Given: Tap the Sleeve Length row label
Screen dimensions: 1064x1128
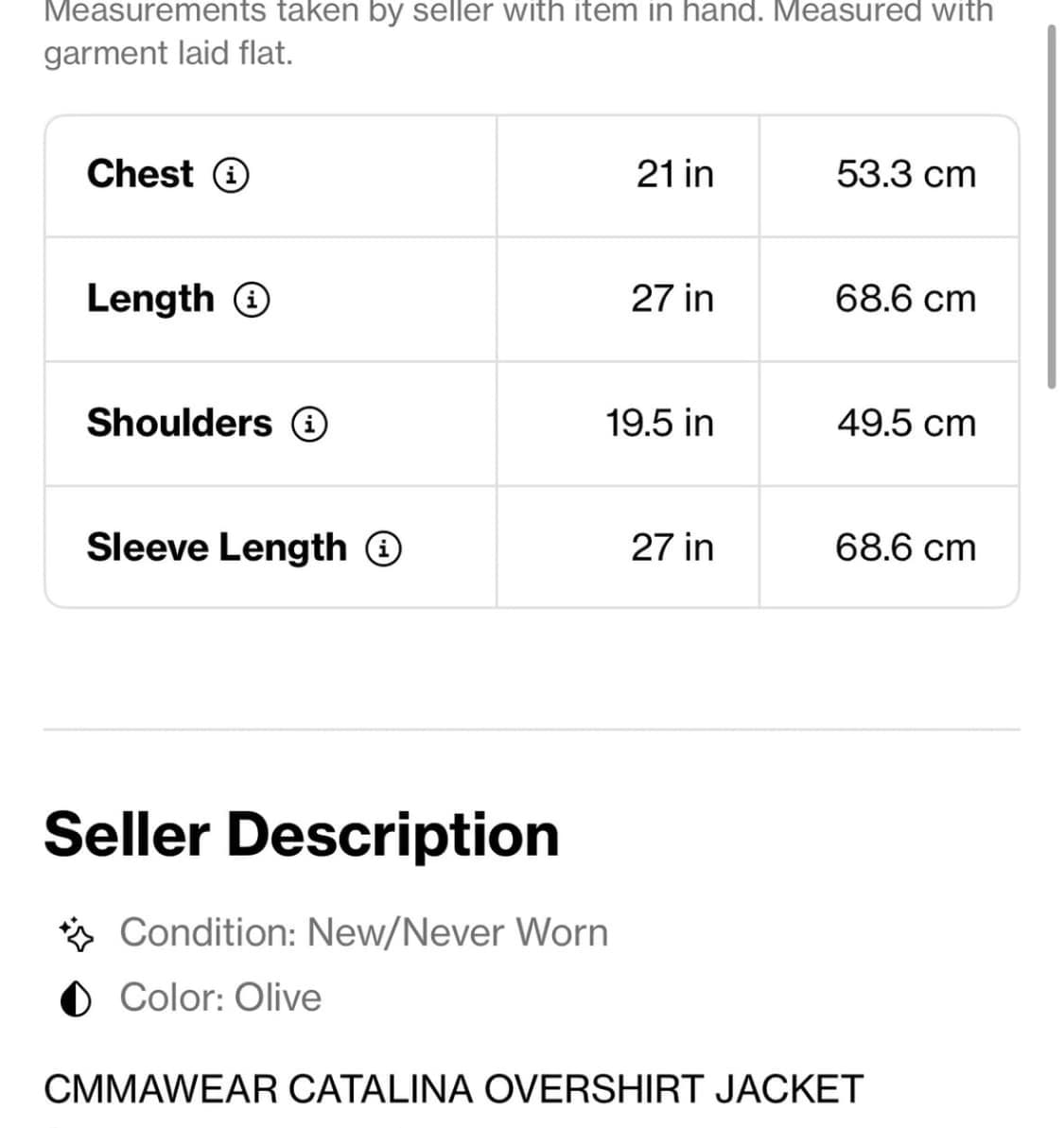Looking at the screenshot, I should point(217,547).
